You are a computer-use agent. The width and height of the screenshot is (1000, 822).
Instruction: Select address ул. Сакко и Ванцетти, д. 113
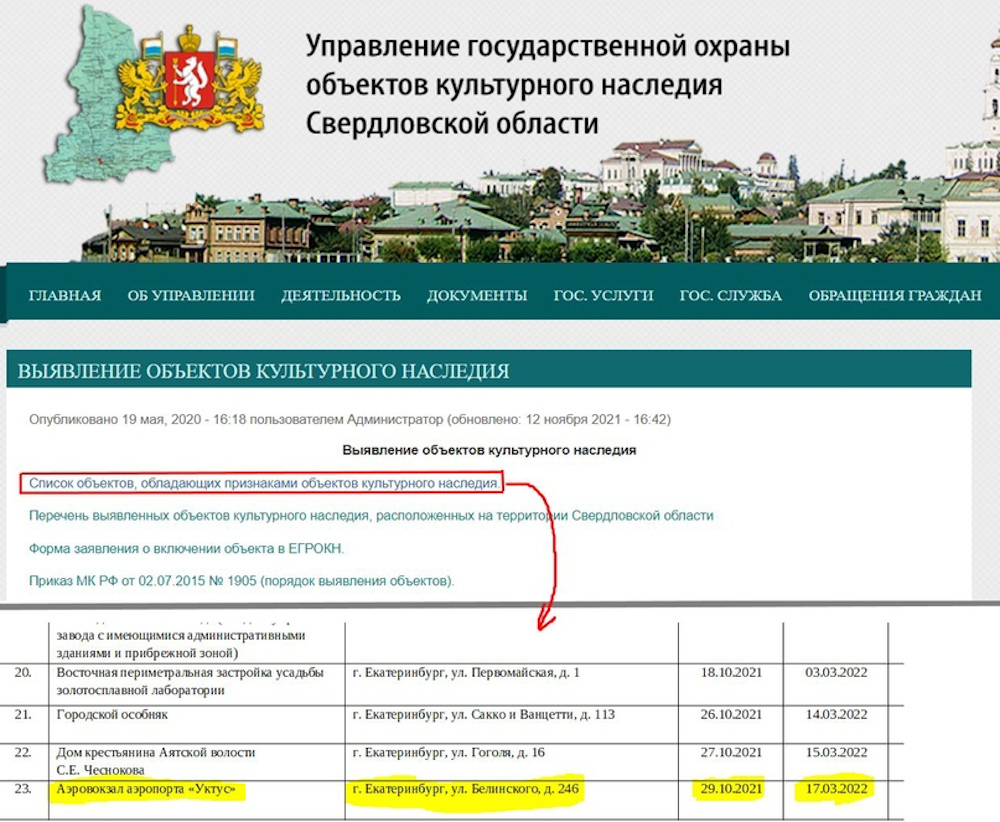(483, 715)
